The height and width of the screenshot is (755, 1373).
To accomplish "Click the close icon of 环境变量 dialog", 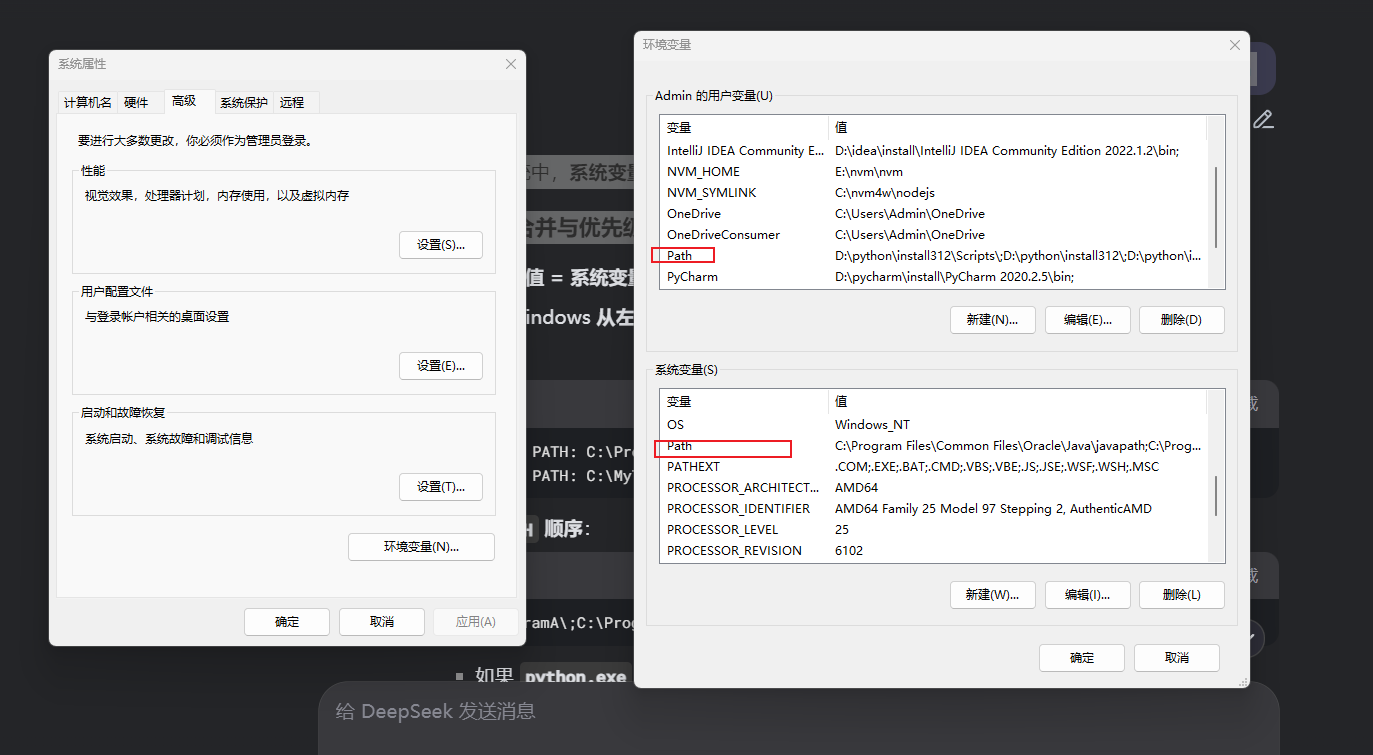I will (x=1234, y=44).
